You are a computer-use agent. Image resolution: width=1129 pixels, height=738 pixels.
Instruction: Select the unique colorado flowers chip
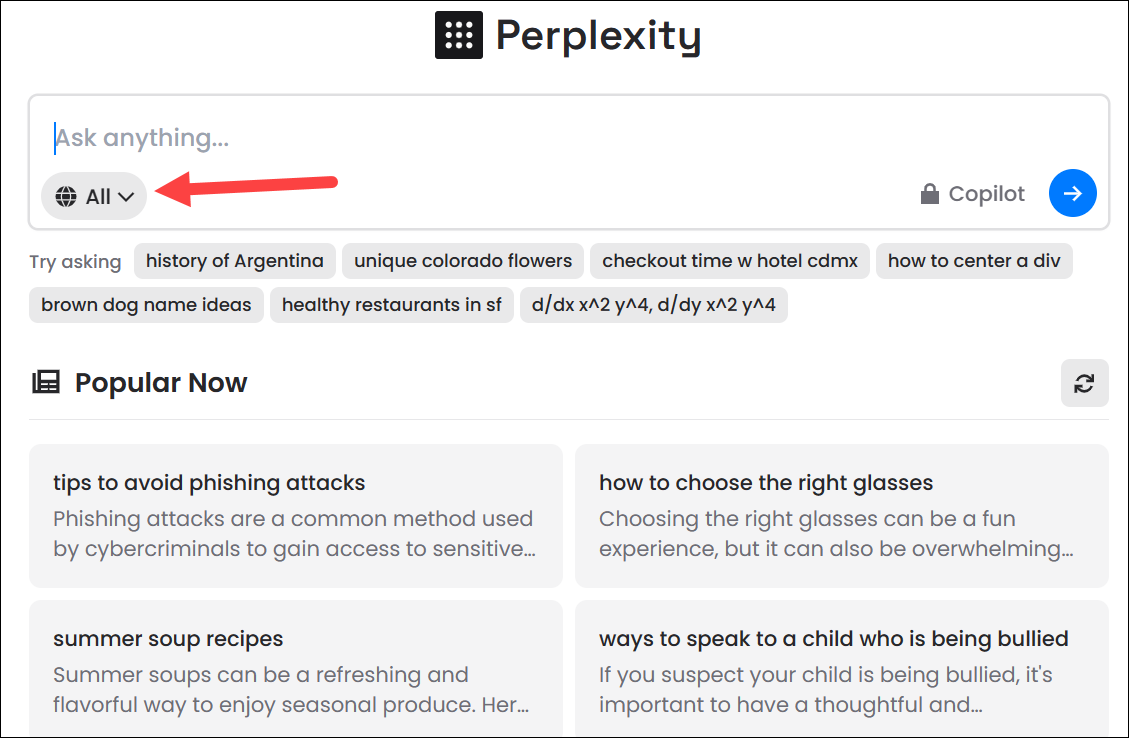(462, 260)
